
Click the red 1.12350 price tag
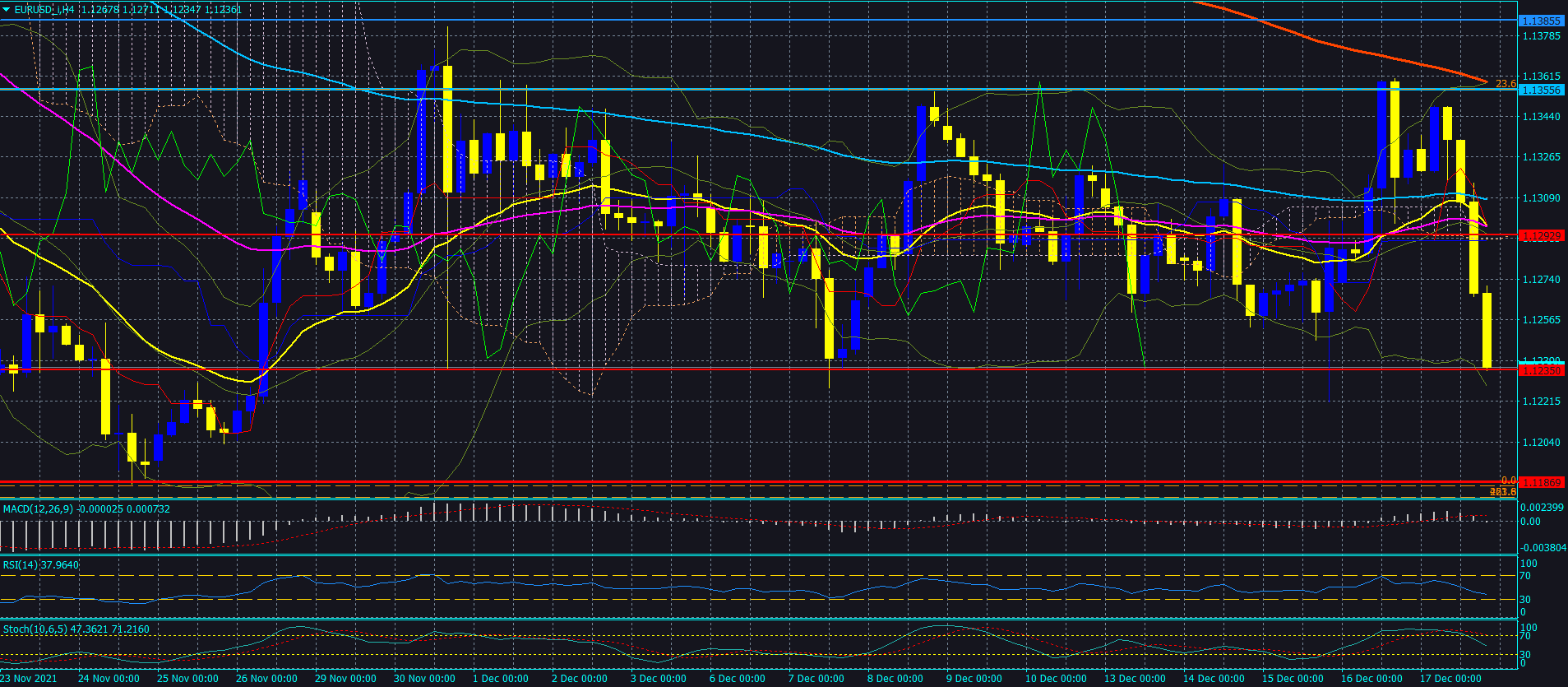tap(1541, 371)
